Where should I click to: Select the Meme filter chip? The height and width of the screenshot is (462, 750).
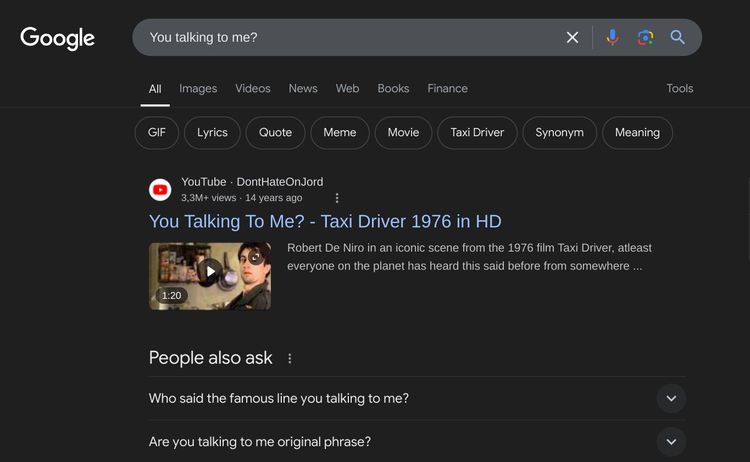point(340,132)
